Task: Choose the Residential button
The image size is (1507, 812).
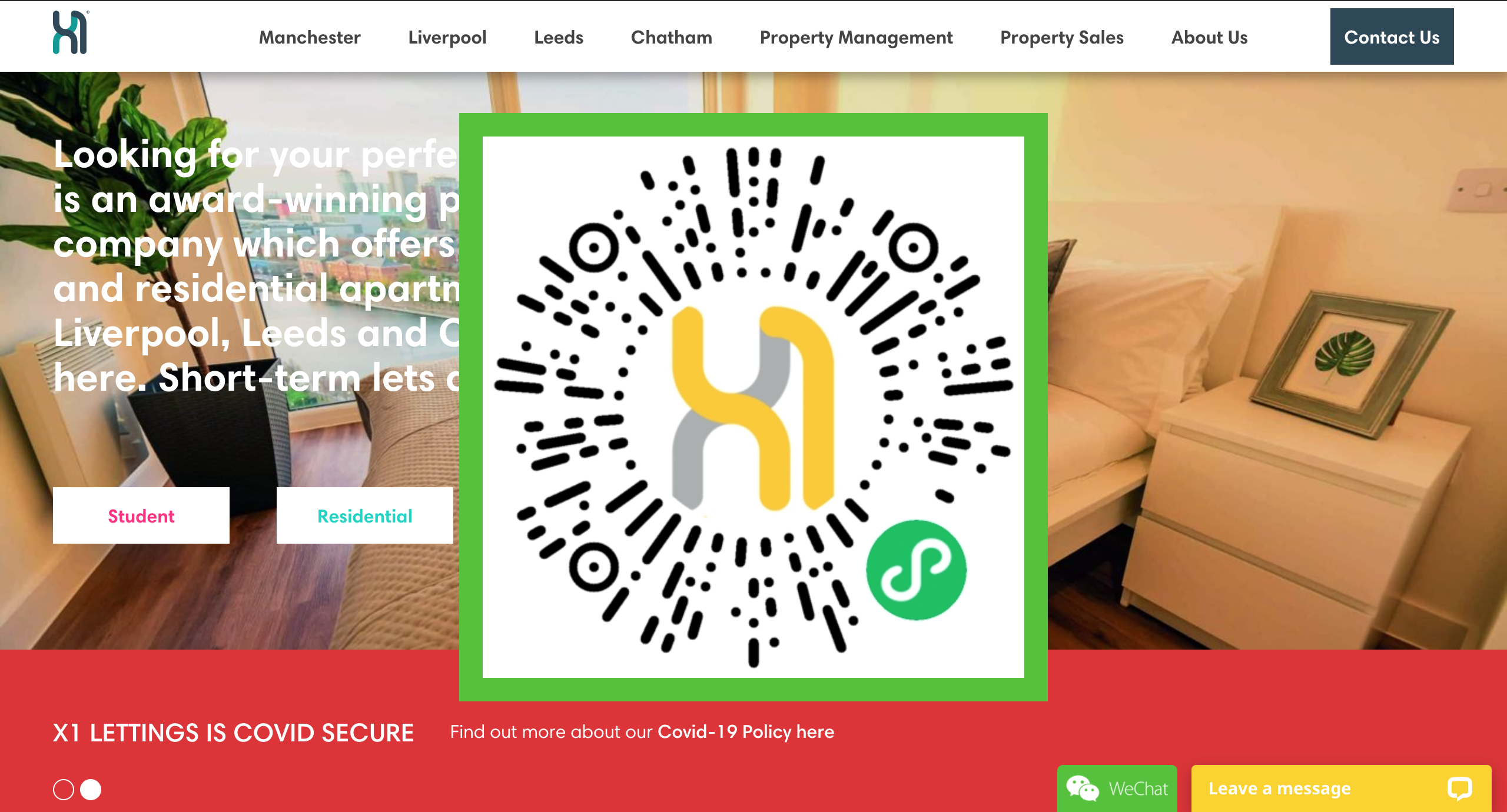Action: click(365, 515)
